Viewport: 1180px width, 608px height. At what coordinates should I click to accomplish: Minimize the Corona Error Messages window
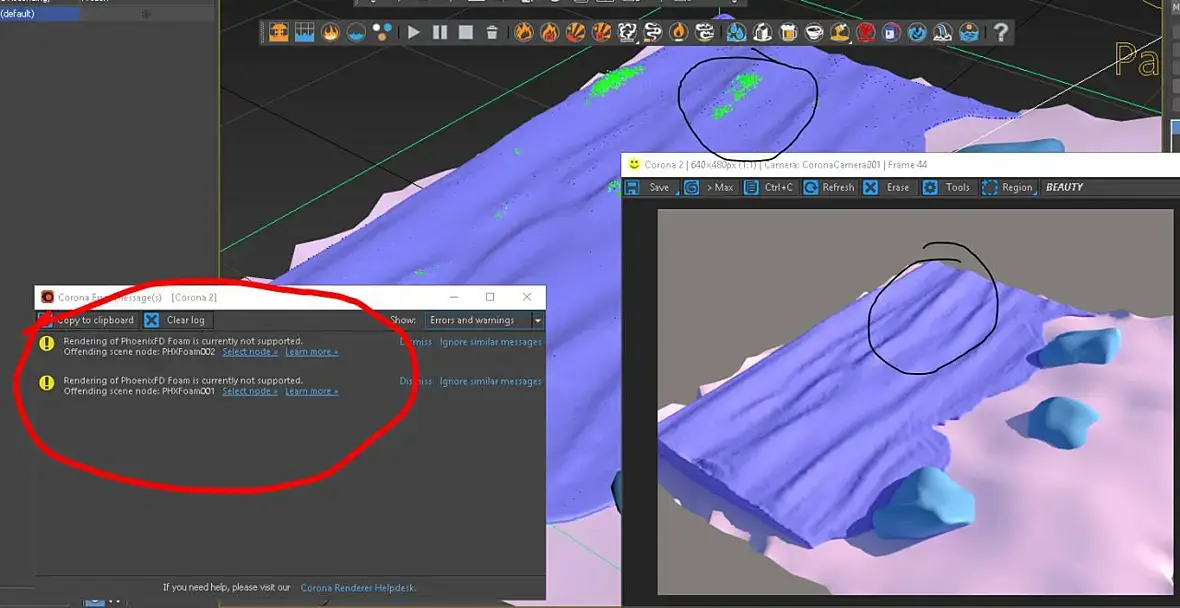pyautogui.click(x=454, y=297)
